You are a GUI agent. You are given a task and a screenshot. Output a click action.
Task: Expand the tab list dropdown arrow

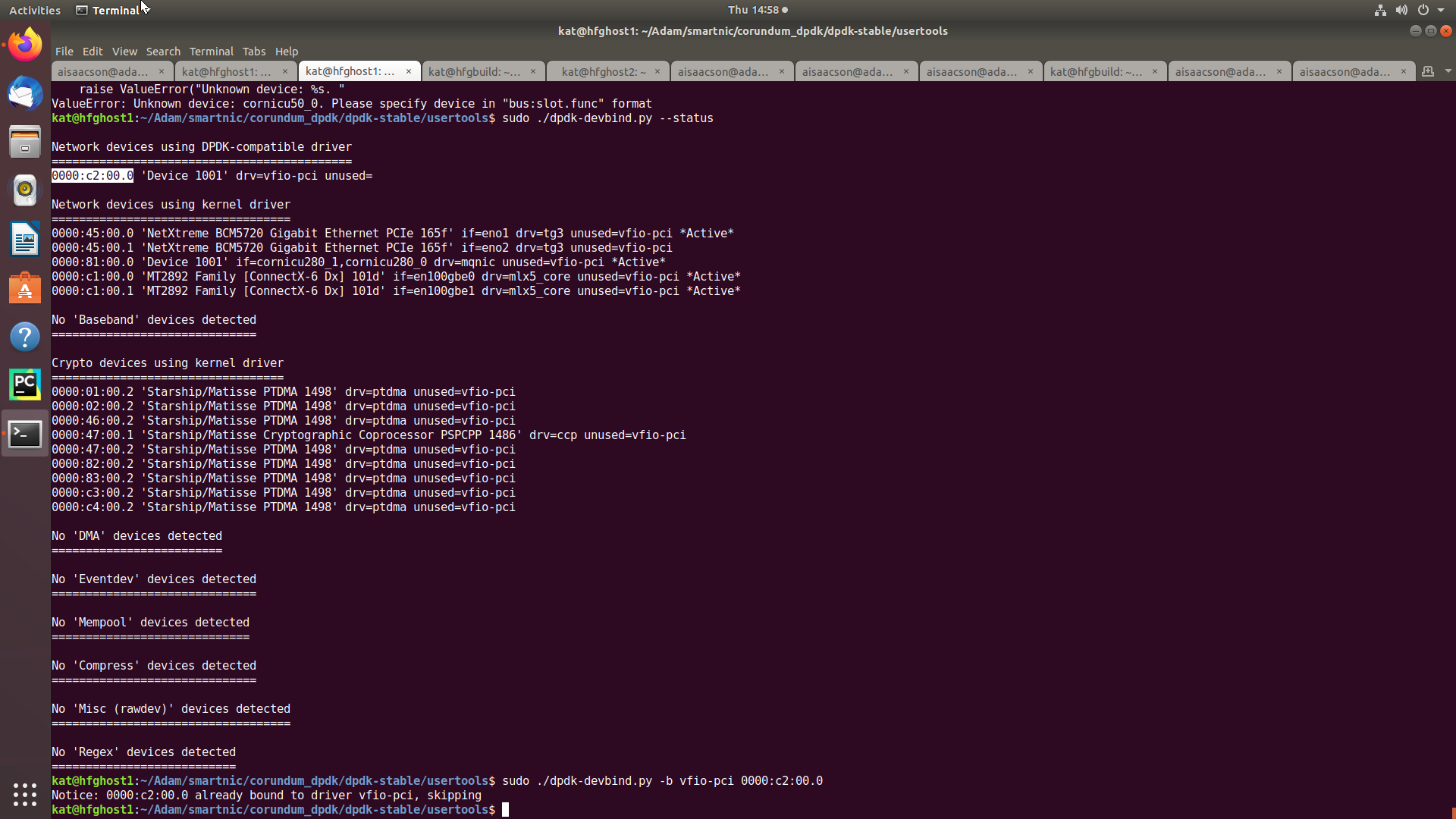[x=1448, y=71]
